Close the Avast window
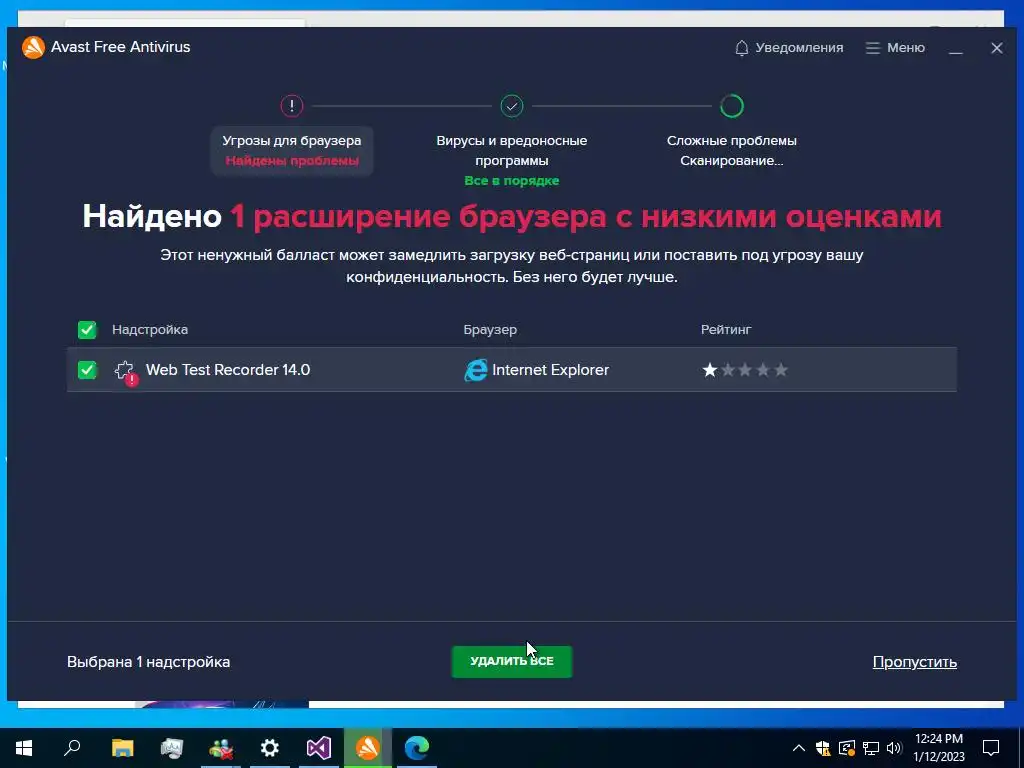This screenshot has height=768, width=1024. click(x=997, y=48)
